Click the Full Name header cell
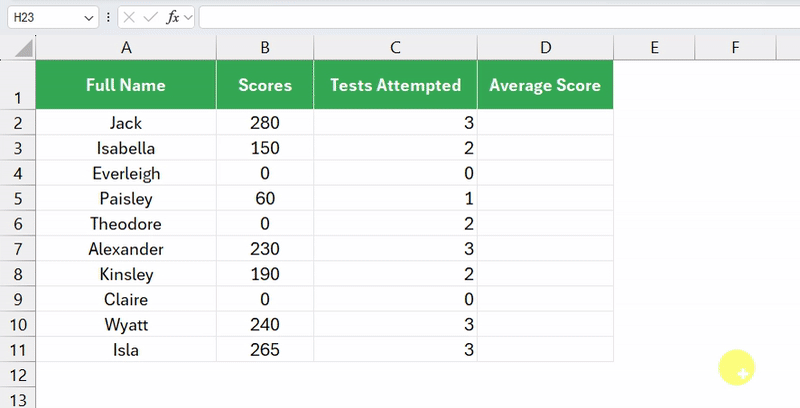This screenshot has width=800, height=408. pyautogui.click(x=126, y=85)
